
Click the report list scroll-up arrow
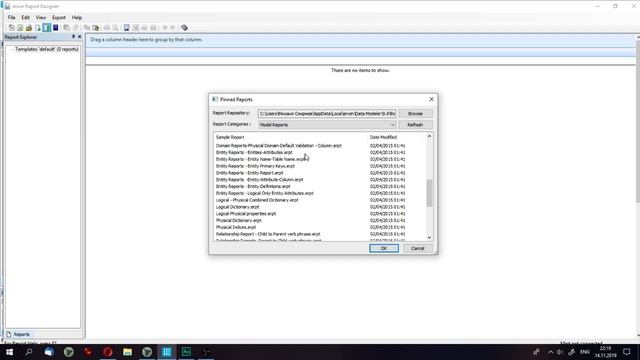tap(429, 136)
